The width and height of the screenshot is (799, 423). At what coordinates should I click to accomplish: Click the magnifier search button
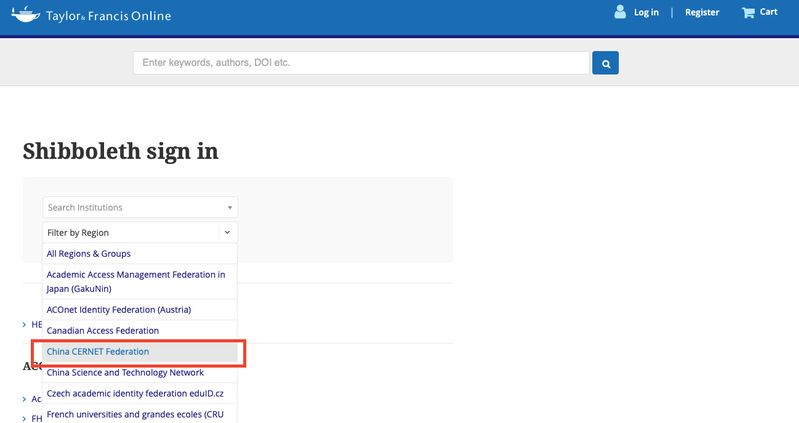(x=605, y=63)
